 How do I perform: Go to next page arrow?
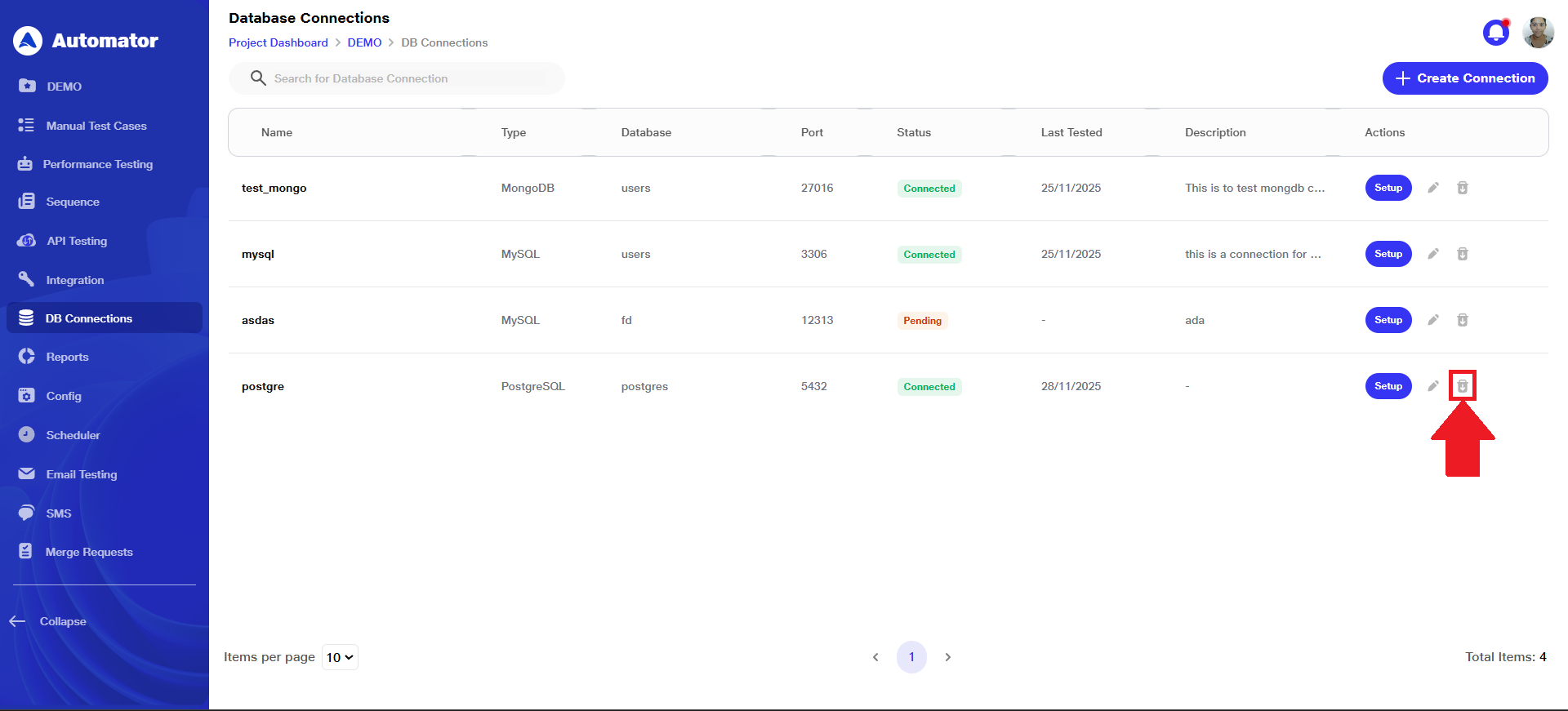point(947,657)
